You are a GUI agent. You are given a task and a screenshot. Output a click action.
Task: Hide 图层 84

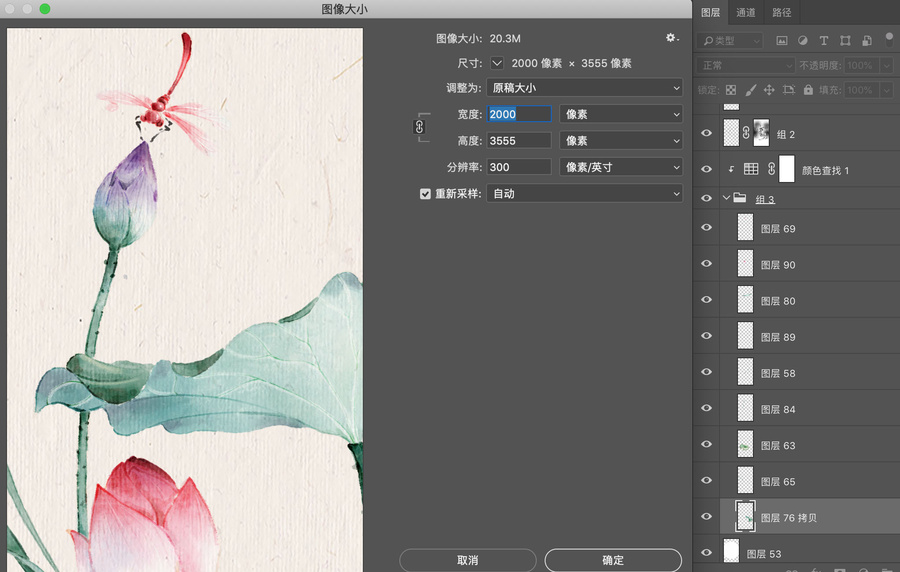pyautogui.click(x=707, y=408)
